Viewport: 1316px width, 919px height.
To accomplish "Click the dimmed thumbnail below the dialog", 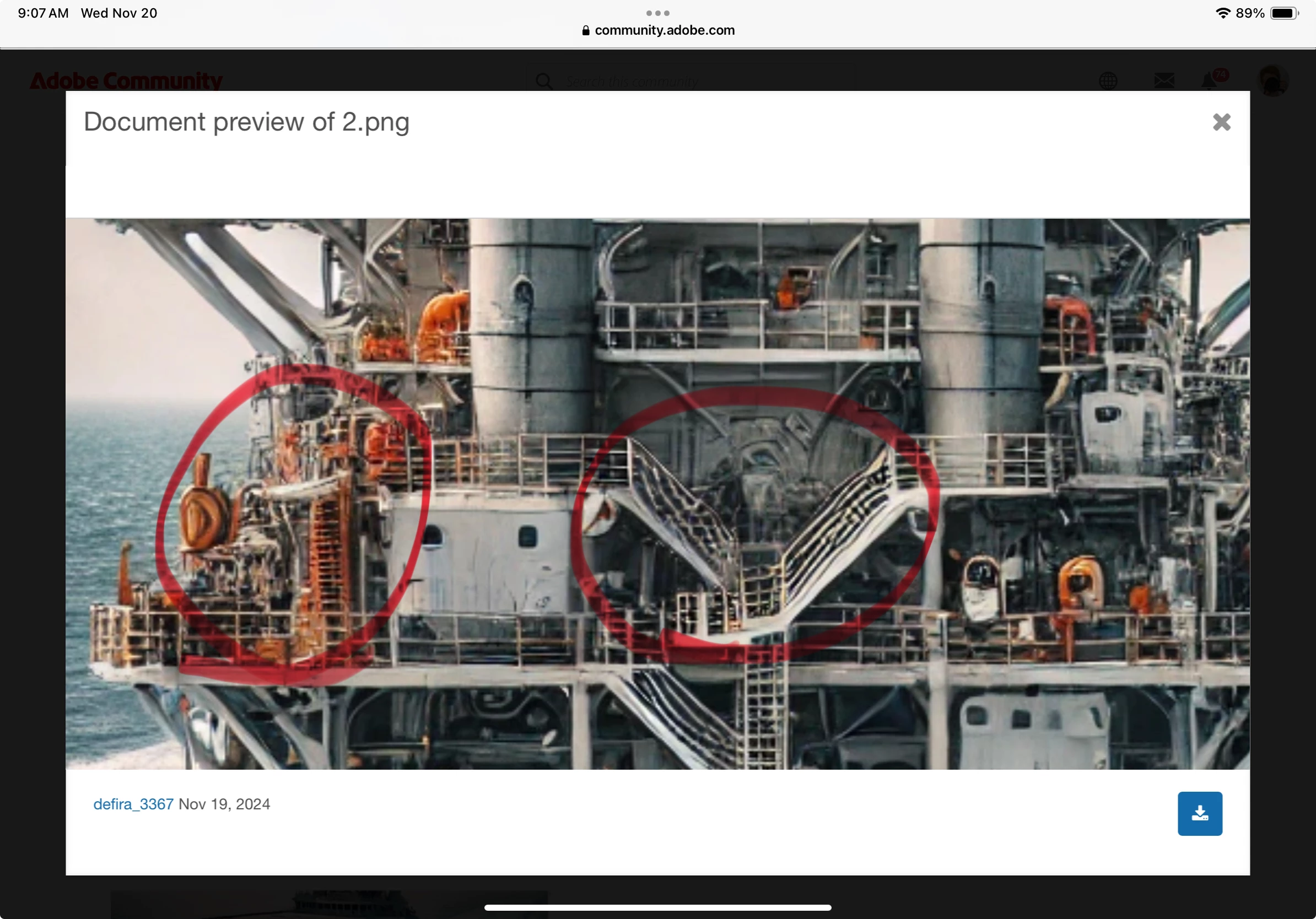I will [329, 904].
